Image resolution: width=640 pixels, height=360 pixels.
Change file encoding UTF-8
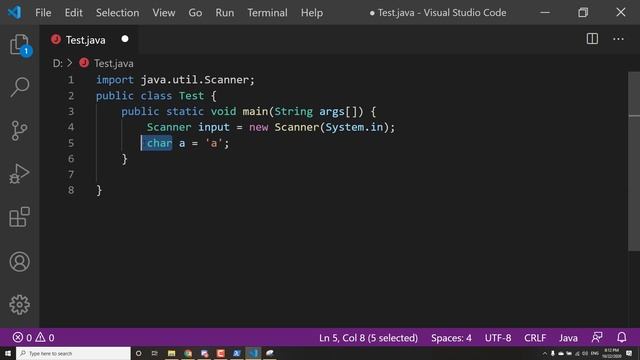(498, 338)
